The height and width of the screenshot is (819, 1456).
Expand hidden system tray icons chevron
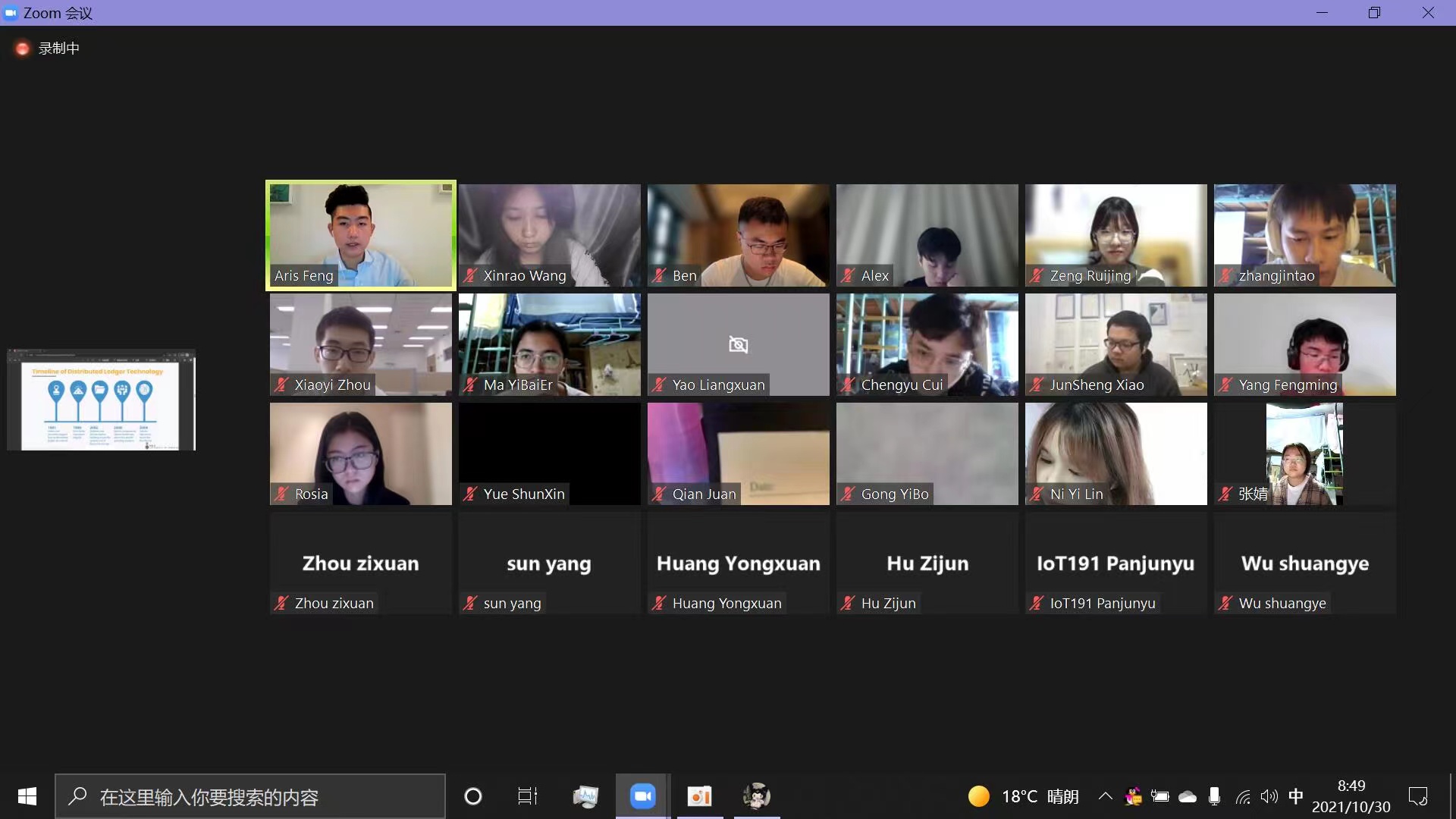tap(1106, 796)
